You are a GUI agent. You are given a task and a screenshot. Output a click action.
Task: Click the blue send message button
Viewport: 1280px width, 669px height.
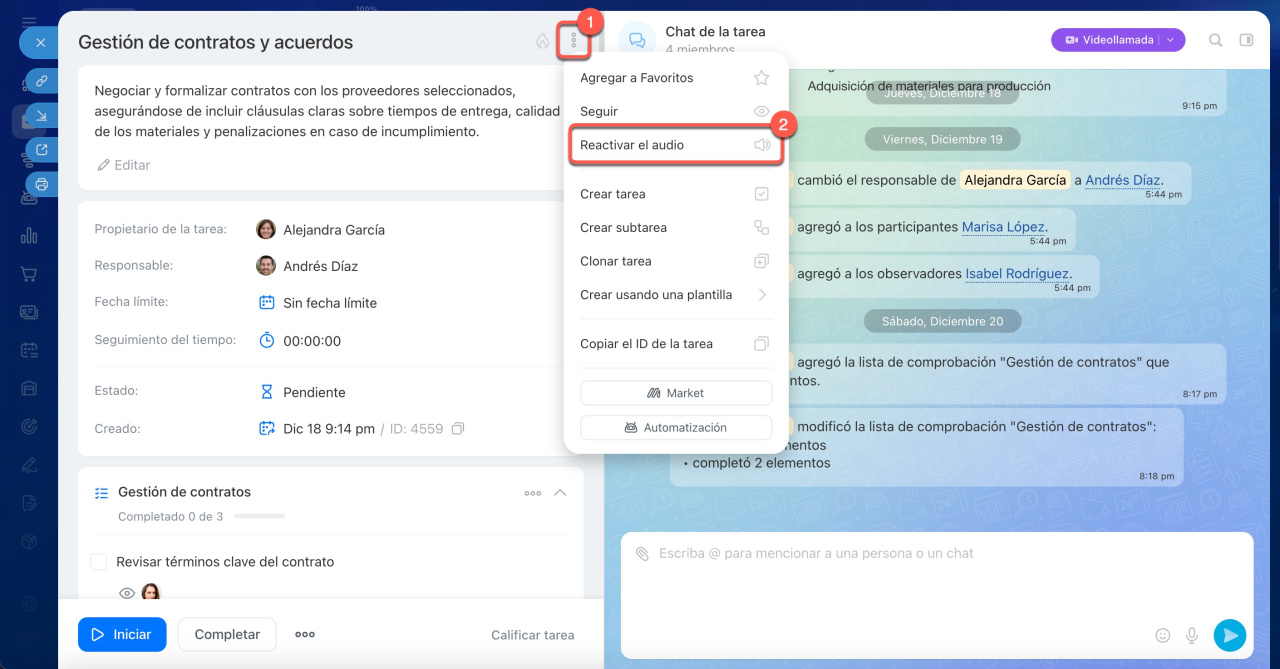1229,635
